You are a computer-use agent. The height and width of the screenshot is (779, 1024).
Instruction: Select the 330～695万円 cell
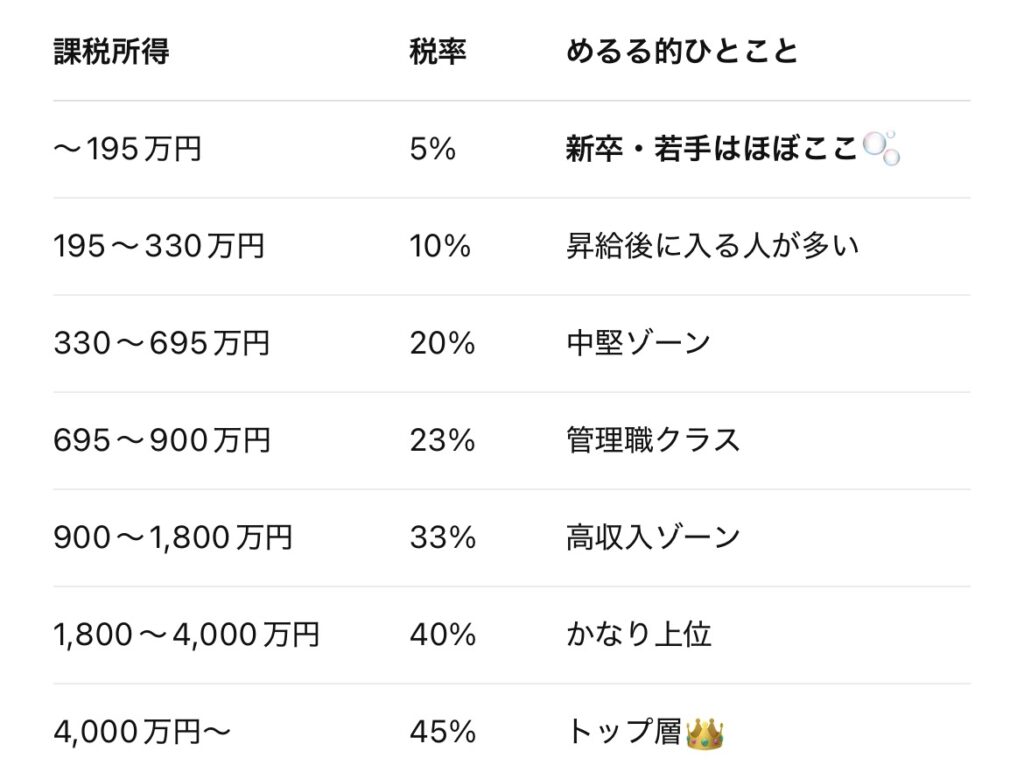tap(162, 344)
